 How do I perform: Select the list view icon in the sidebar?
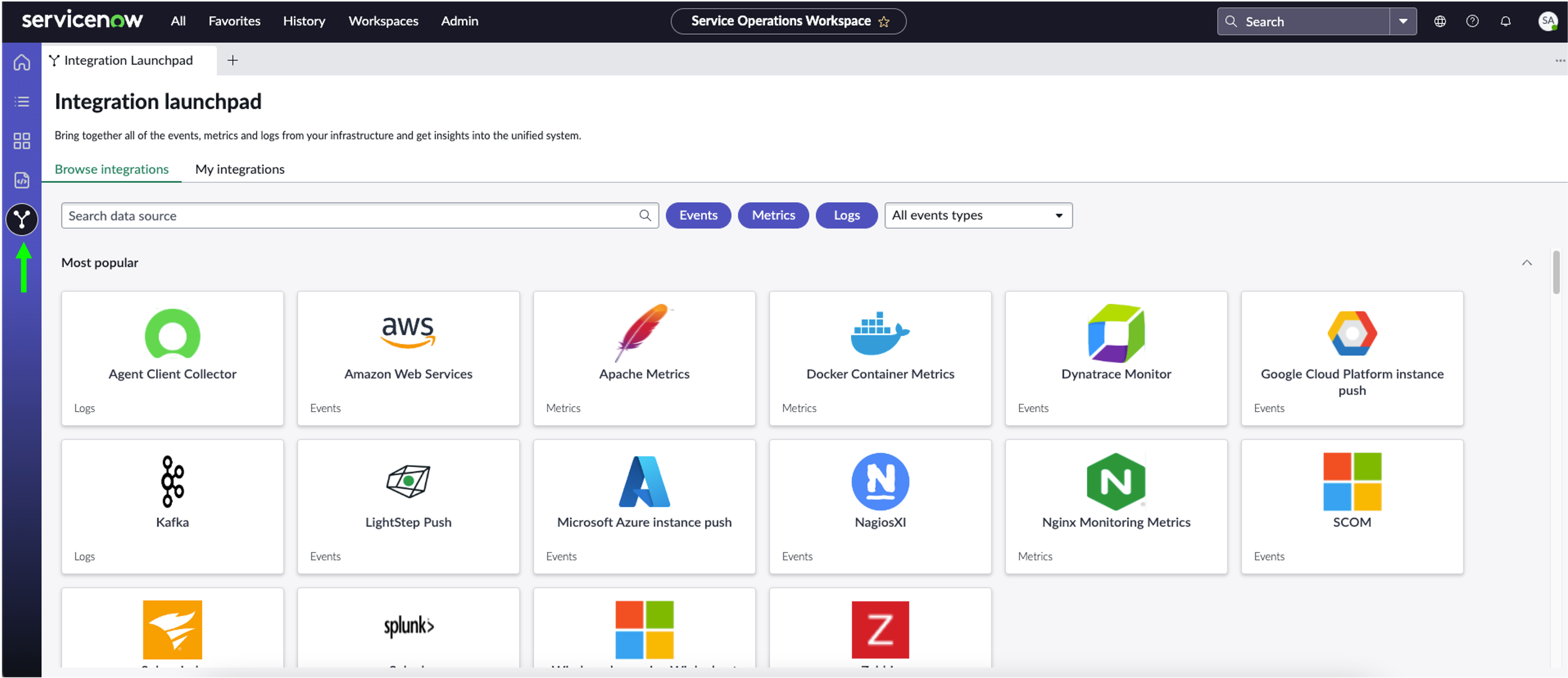click(21, 101)
